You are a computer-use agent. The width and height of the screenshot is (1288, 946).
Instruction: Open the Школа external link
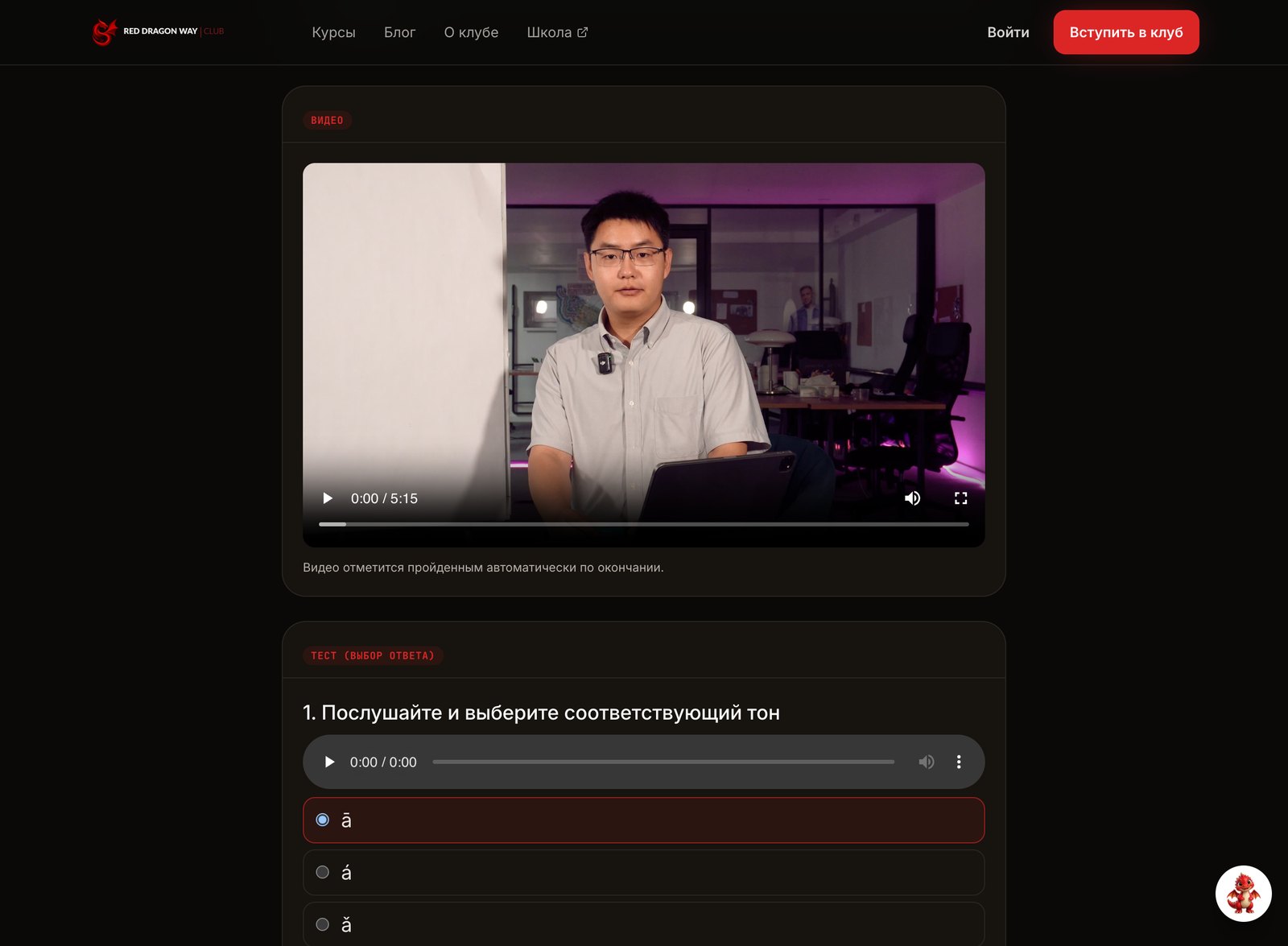point(557,32)
